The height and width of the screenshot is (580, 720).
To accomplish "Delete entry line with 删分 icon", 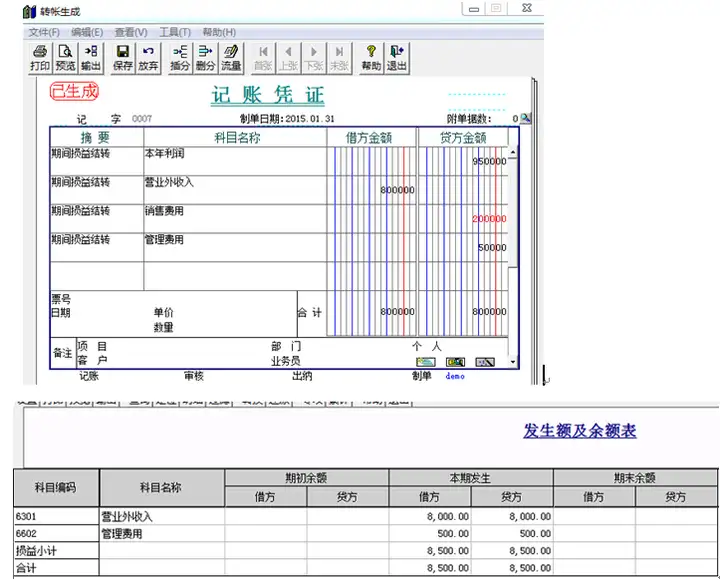I will tap(205, 58).
